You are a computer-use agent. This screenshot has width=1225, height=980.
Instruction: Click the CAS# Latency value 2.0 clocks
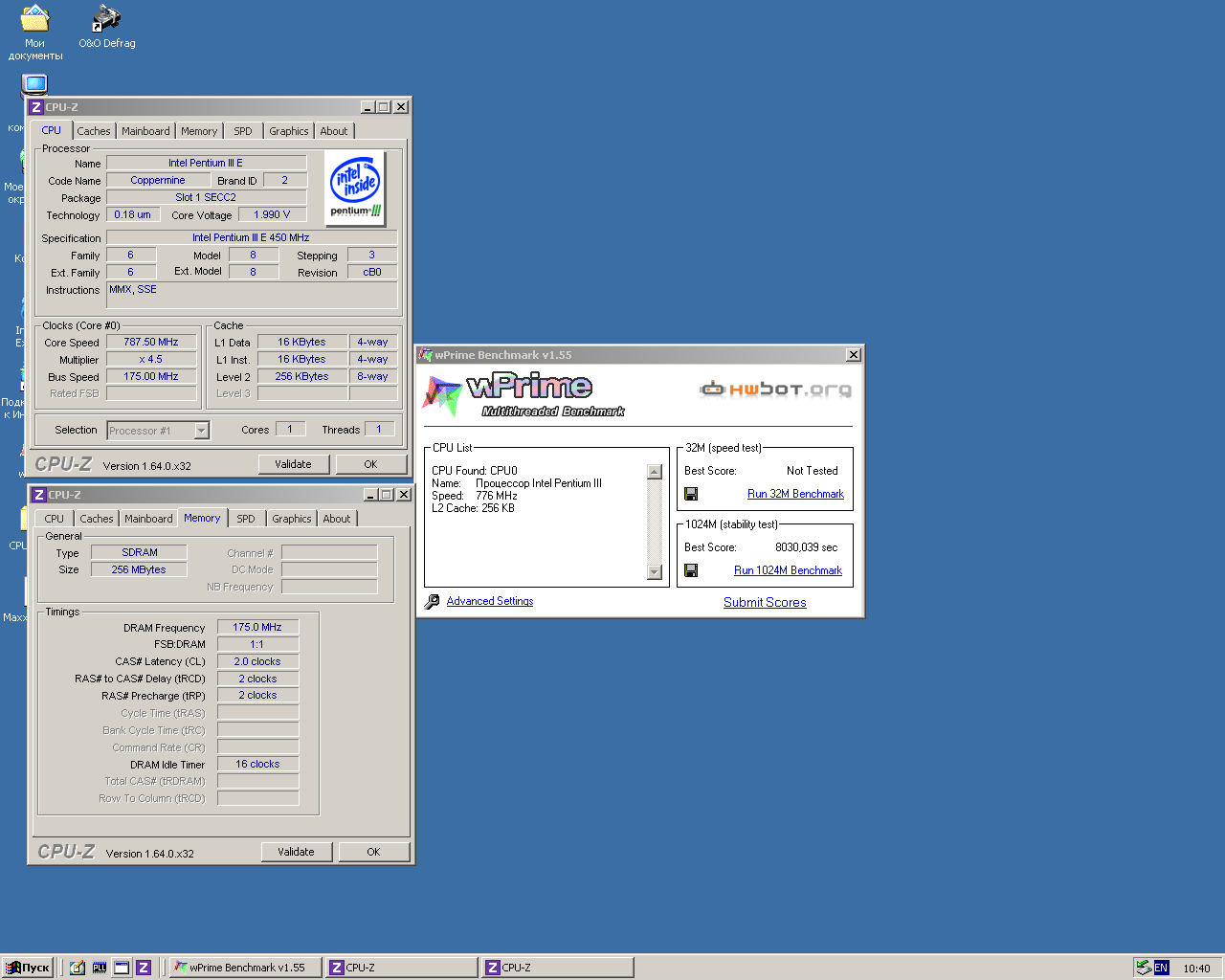[x=257, y=661]
